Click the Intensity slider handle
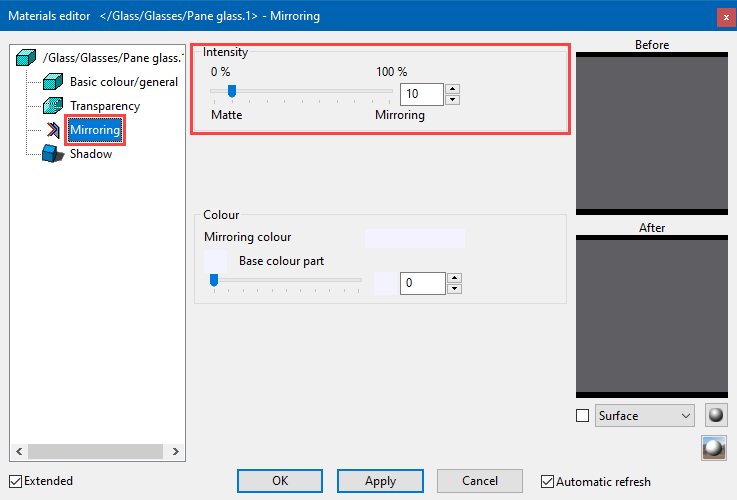The width and height of the screenshot is (737, 500). click(232, 91)
